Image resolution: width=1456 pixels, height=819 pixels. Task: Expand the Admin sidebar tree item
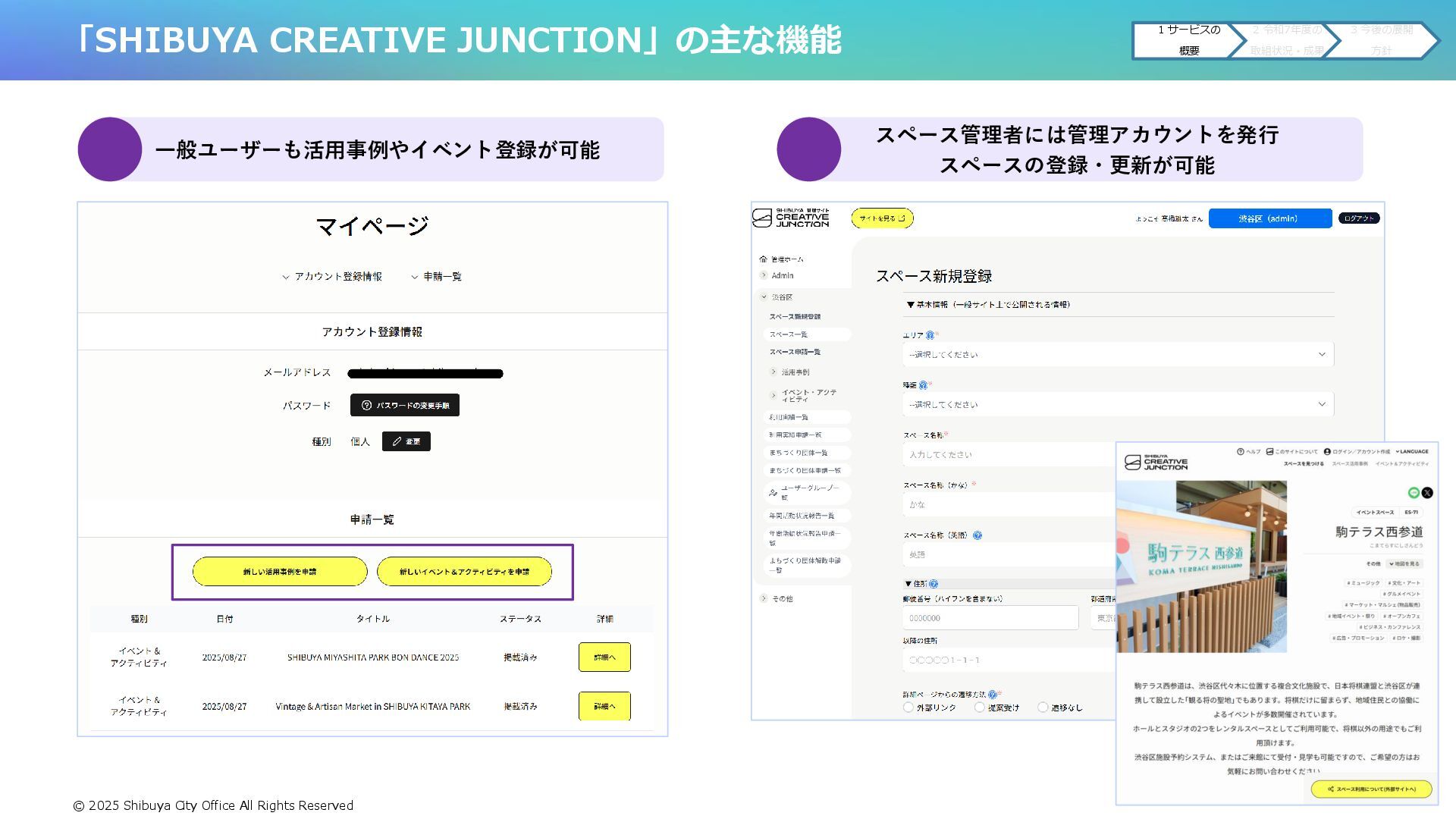764,275
